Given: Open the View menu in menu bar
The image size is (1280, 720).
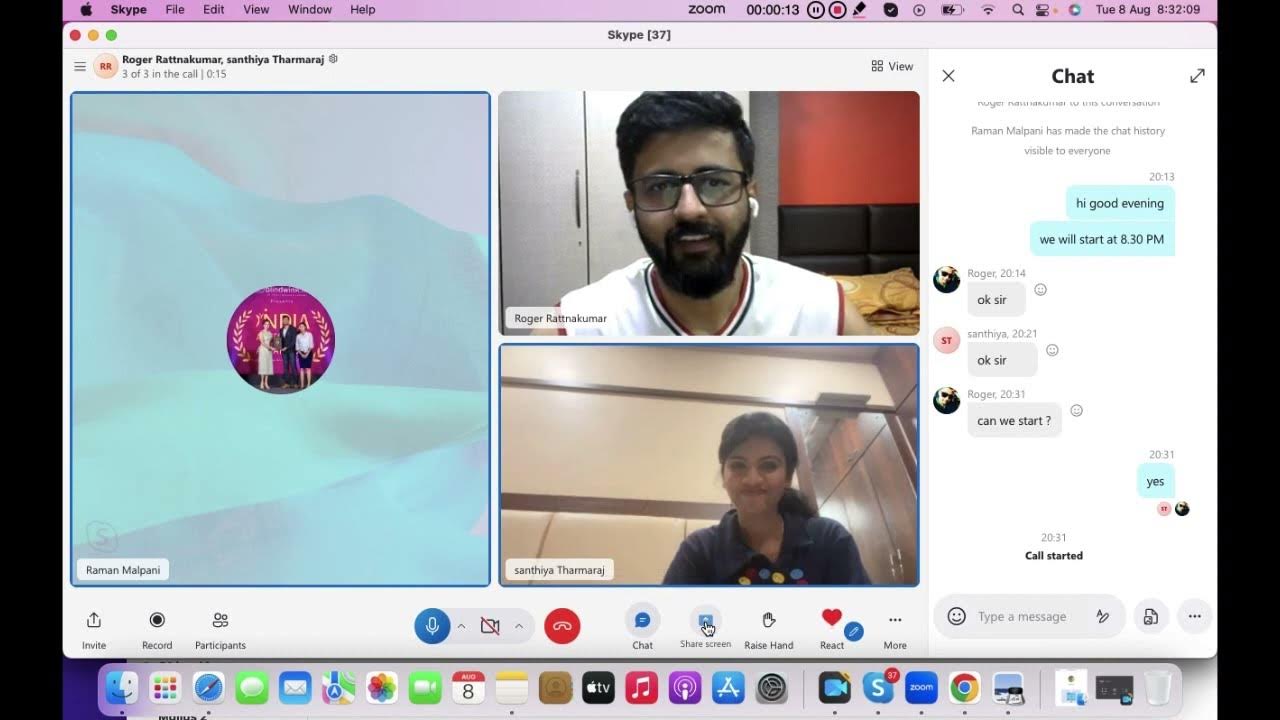Looking at the screenshot, I should (x=256, y=9).
